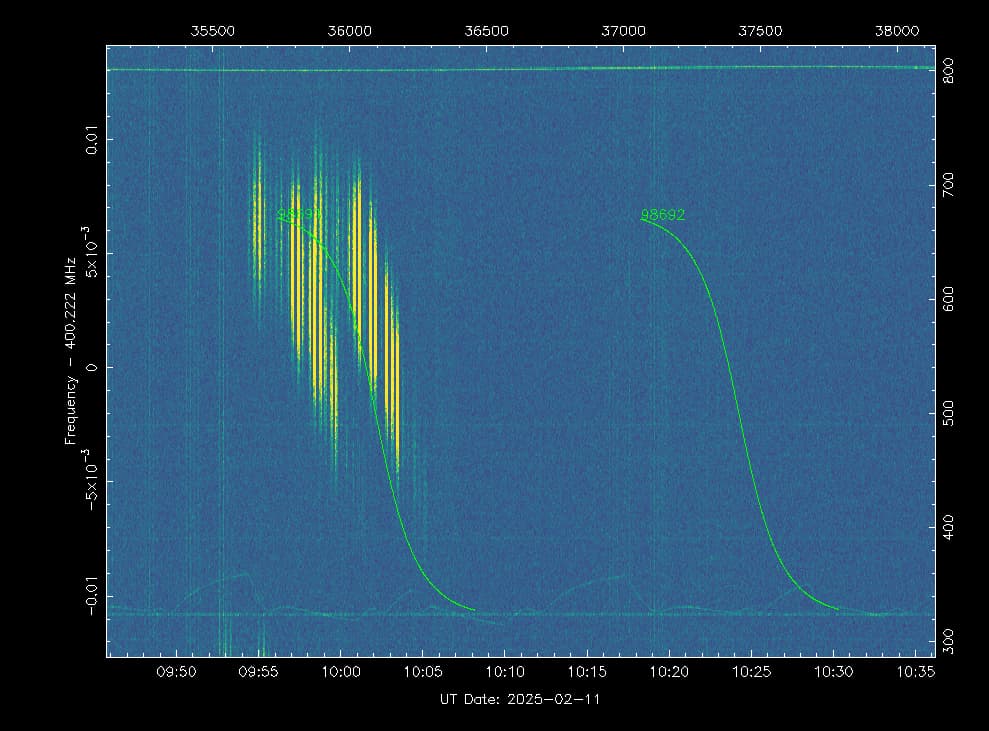This screenshot has width=989, height=731.
Task: Click the 35500 top axis tick label
Action: tap(213, 31)
